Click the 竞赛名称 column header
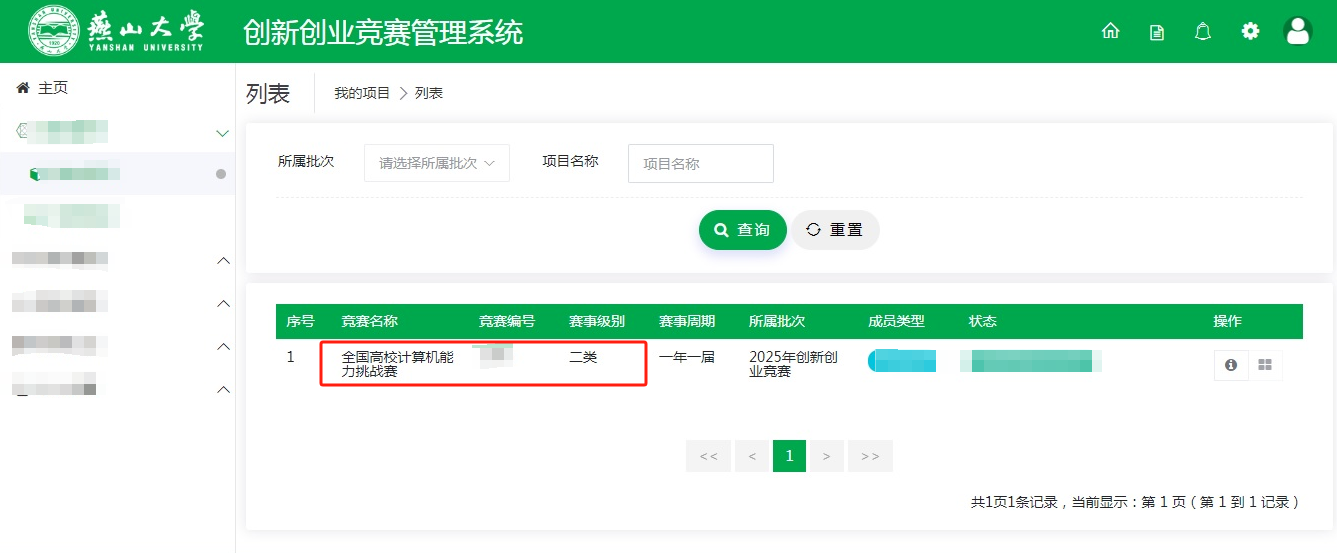 (370, 321)
